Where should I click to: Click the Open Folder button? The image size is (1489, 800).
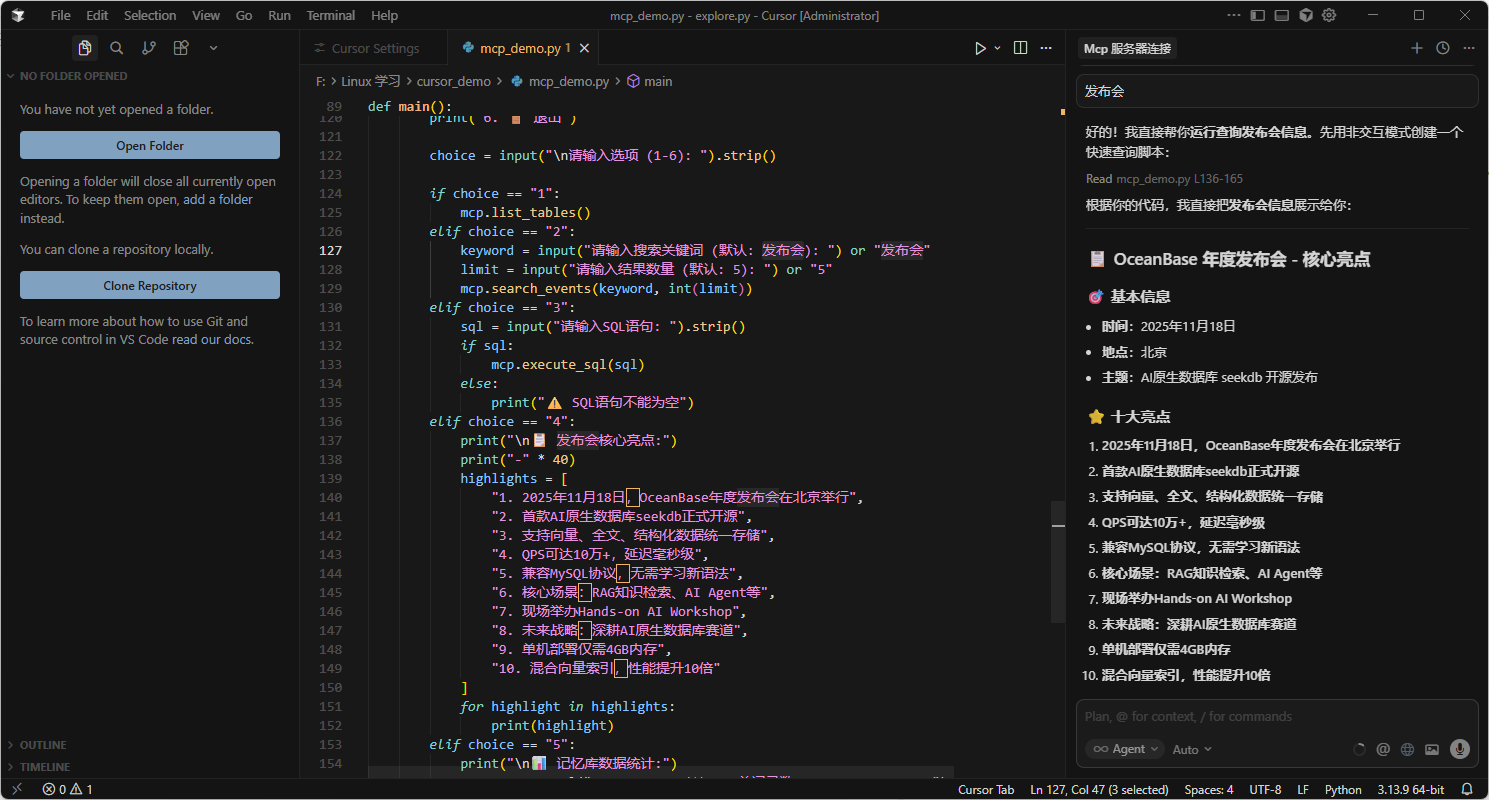150,145
